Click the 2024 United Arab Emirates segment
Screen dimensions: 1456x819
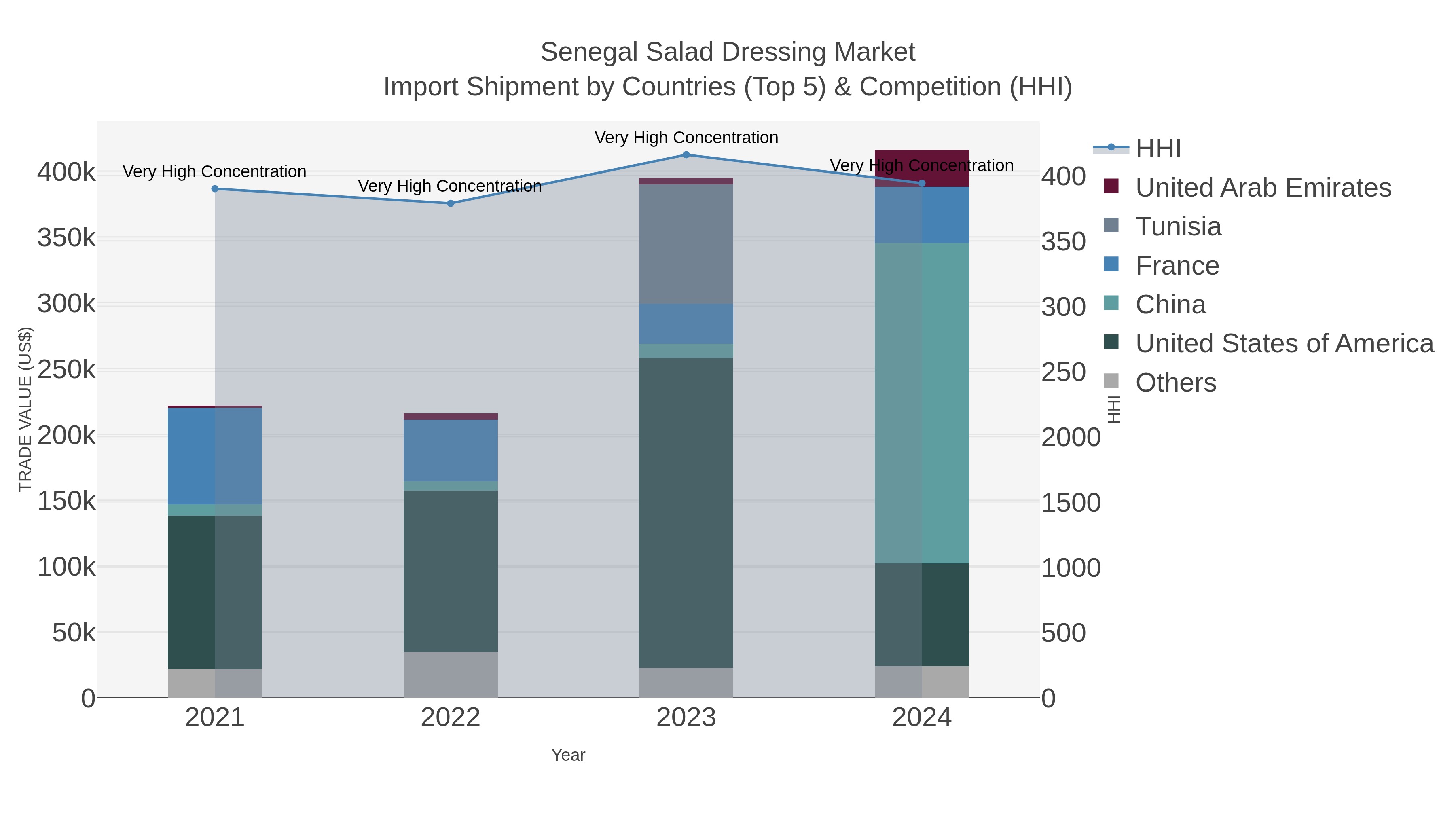(x=922, y=168)
